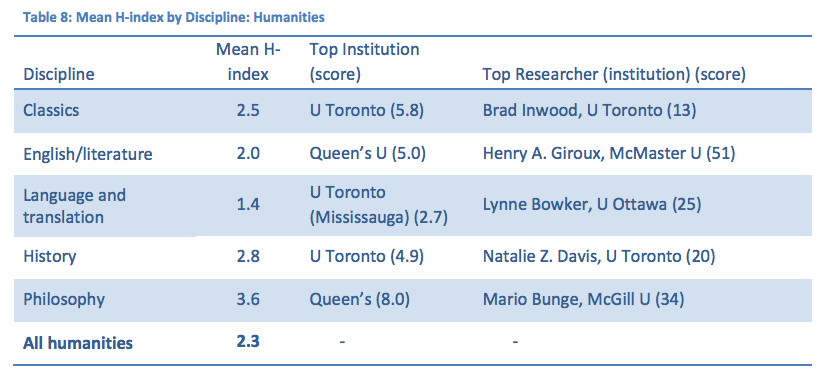This screenshot has width=832, height=385.
Task: Click the Table 8 Humanities title
Action: [x=174, y=18]
